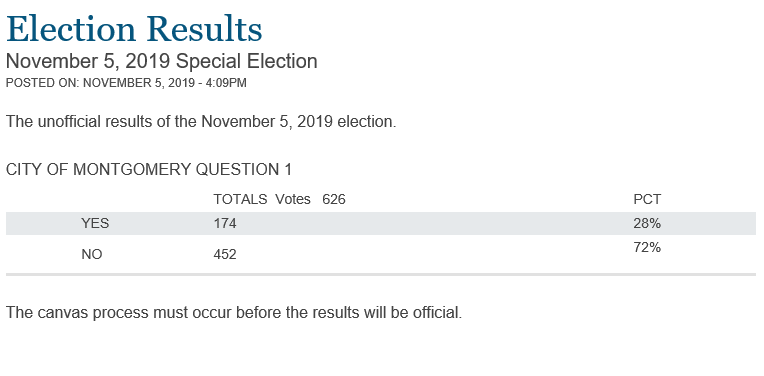Click the NO vote count 452
The width and height of the screenshot is (764, 376).
(x=225, y=254)
